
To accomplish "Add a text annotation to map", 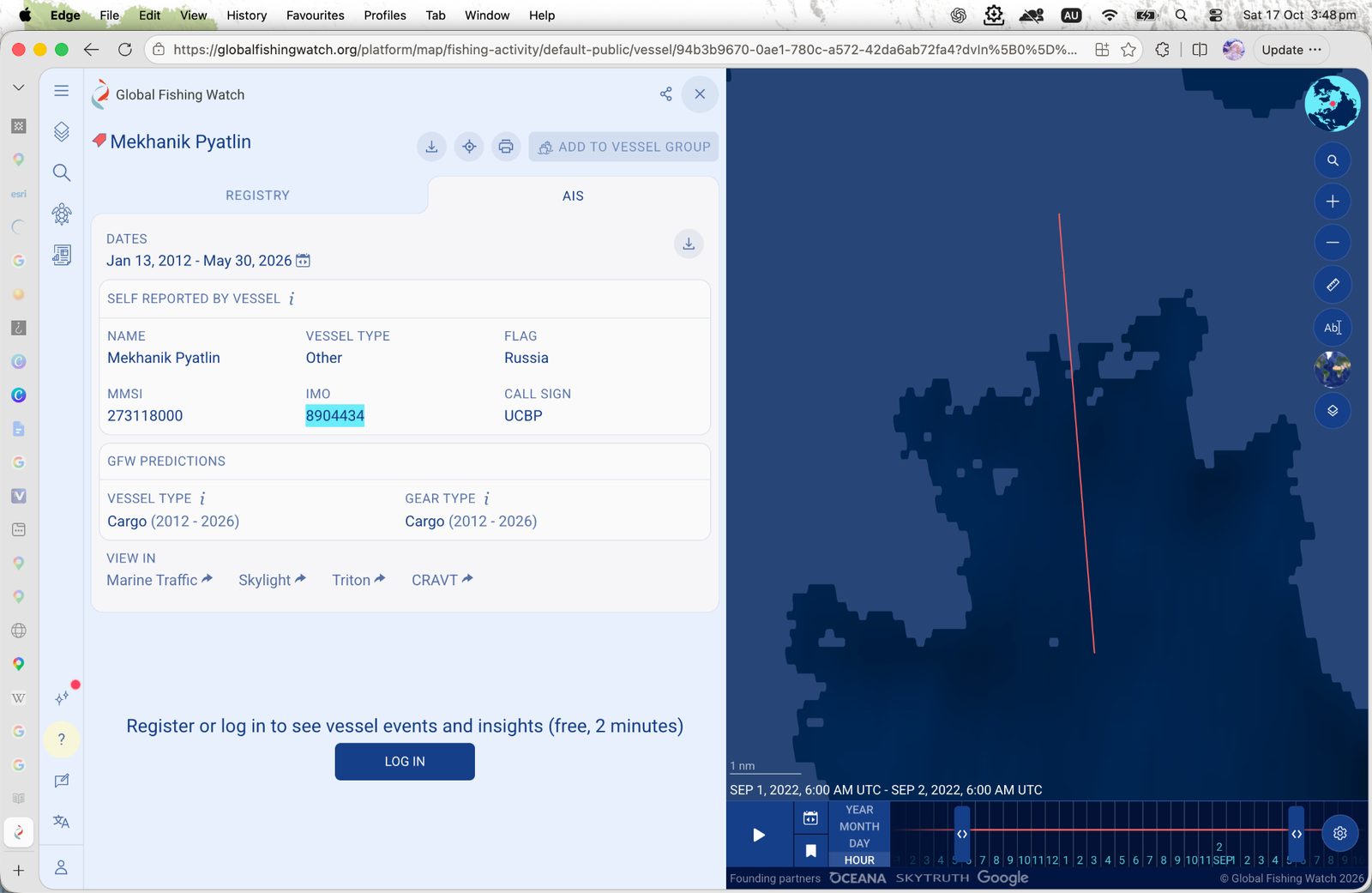I will (x=1333, y=327).
